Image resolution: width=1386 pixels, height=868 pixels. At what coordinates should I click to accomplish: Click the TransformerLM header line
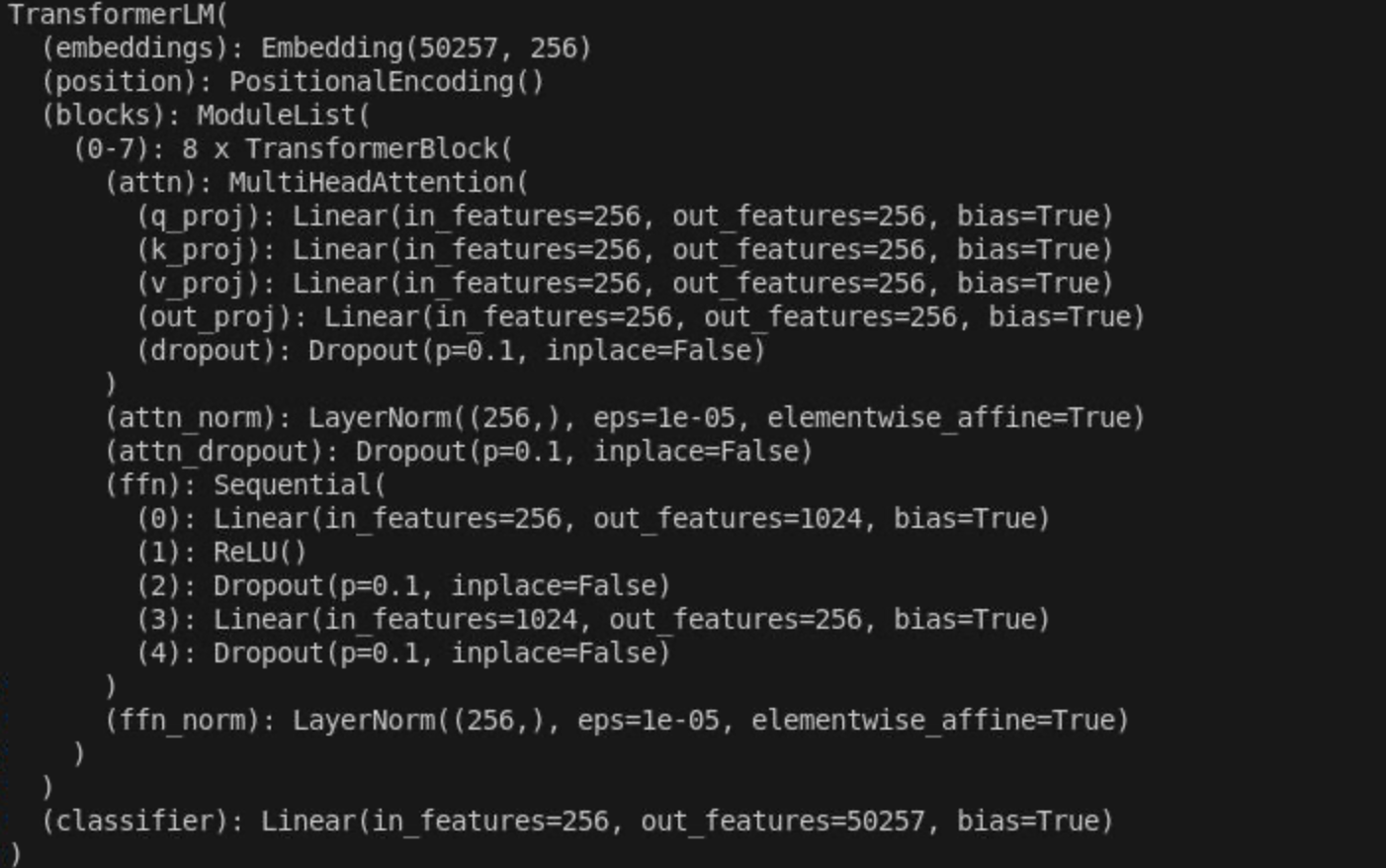(x=118, y=15)
